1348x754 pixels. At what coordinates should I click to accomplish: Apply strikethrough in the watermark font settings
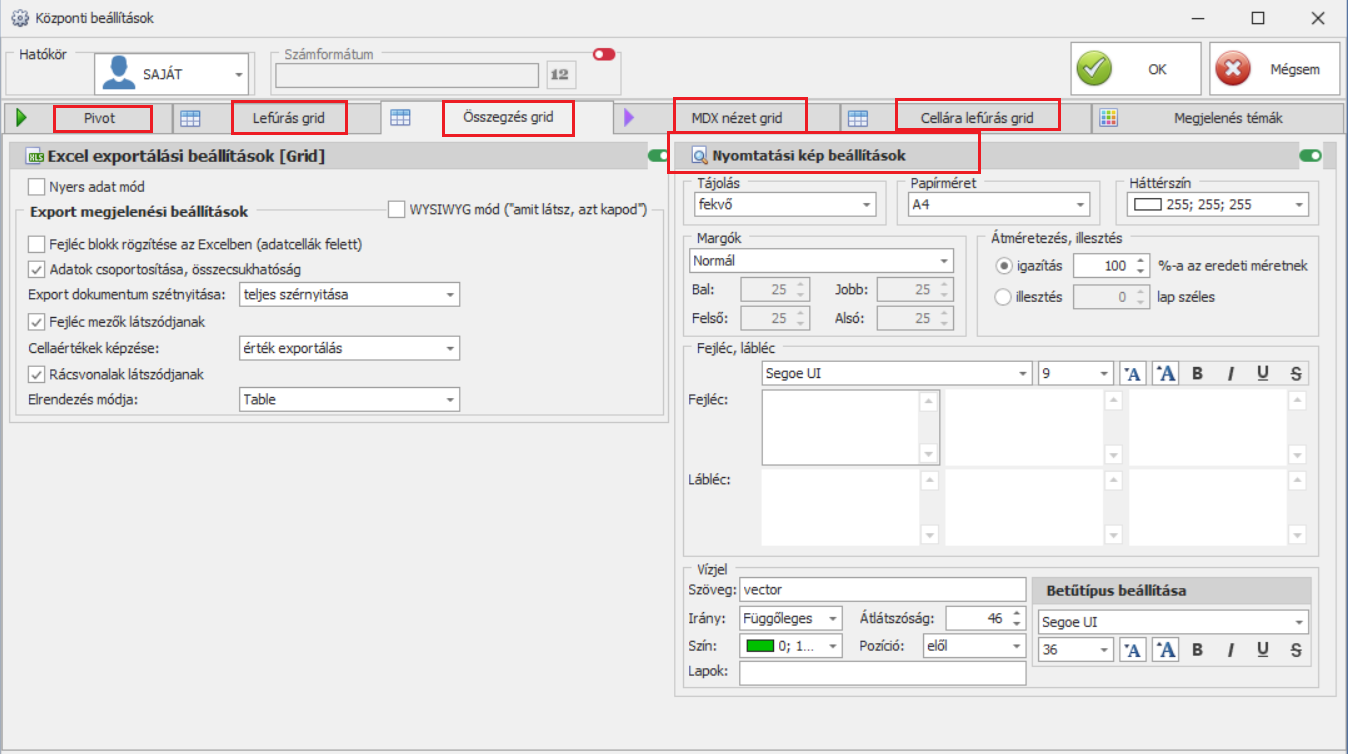pos(1296,650)
